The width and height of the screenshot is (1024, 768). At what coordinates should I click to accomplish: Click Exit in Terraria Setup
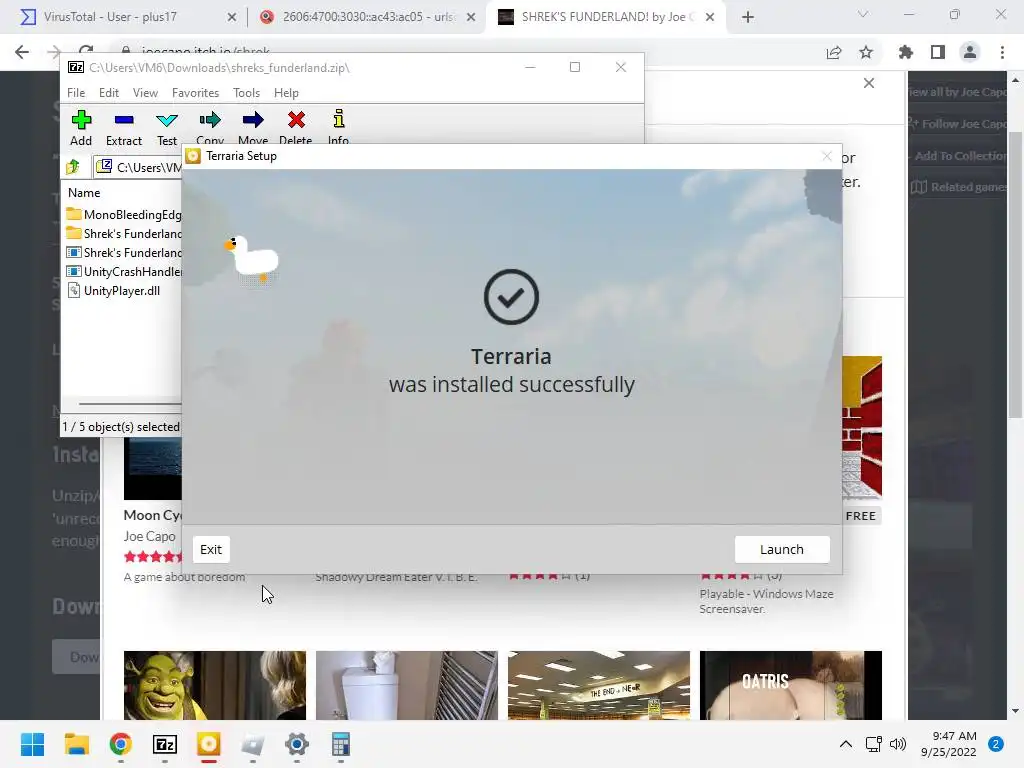coord(211,549)
